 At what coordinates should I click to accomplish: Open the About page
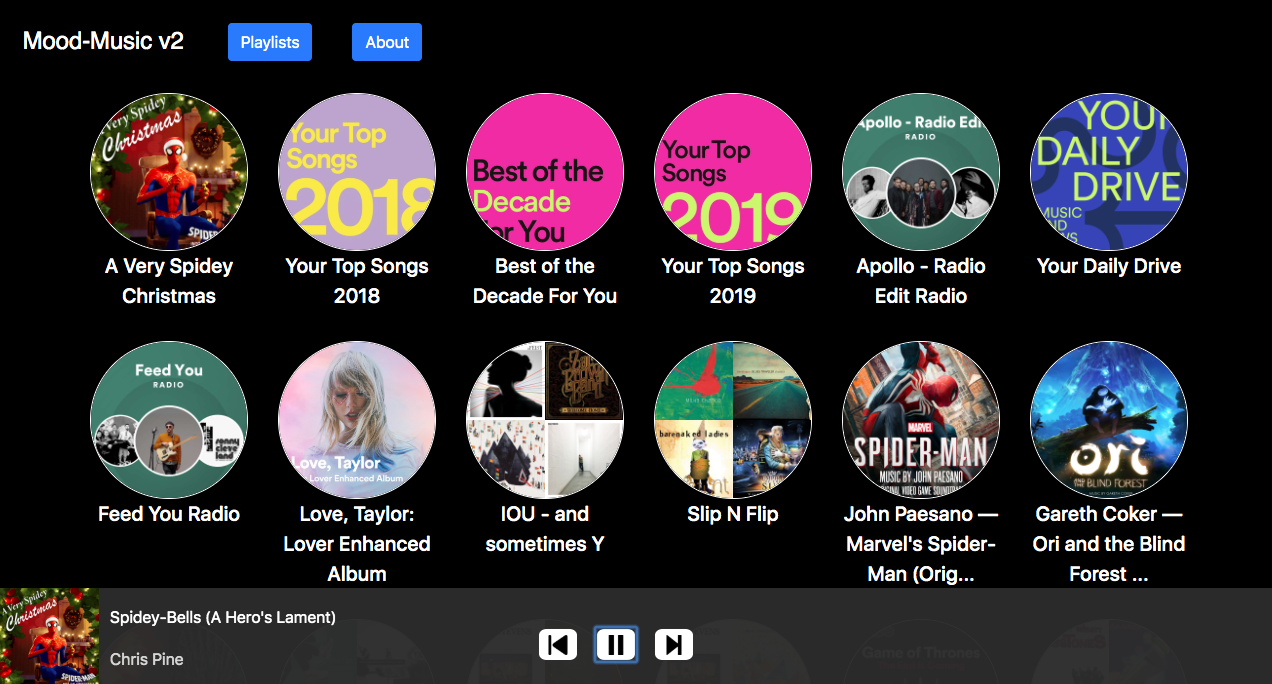tap(387, 42)
